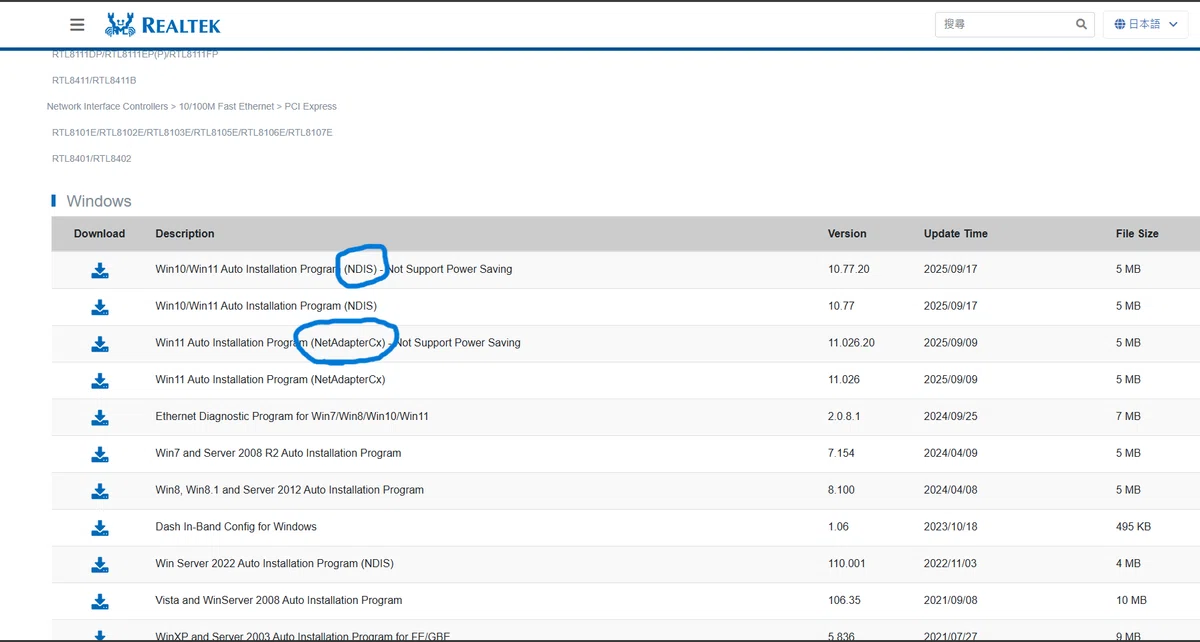Click version 8.100 cell
1200x642 pixels.
(x=841, y=490)
